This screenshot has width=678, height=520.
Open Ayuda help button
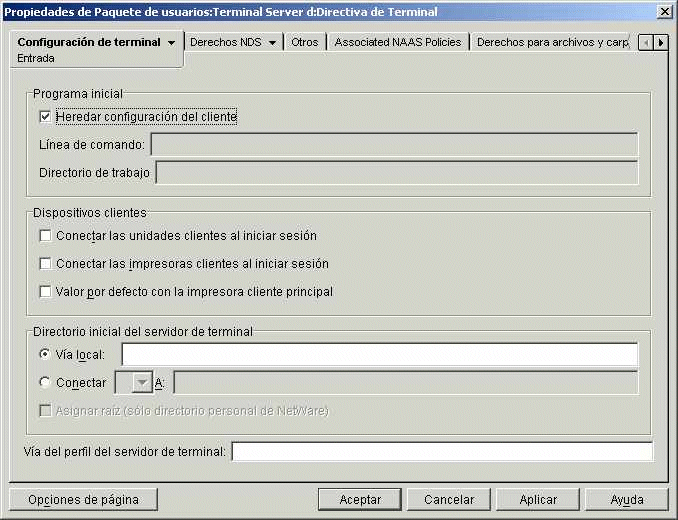[x=627, y=500]
